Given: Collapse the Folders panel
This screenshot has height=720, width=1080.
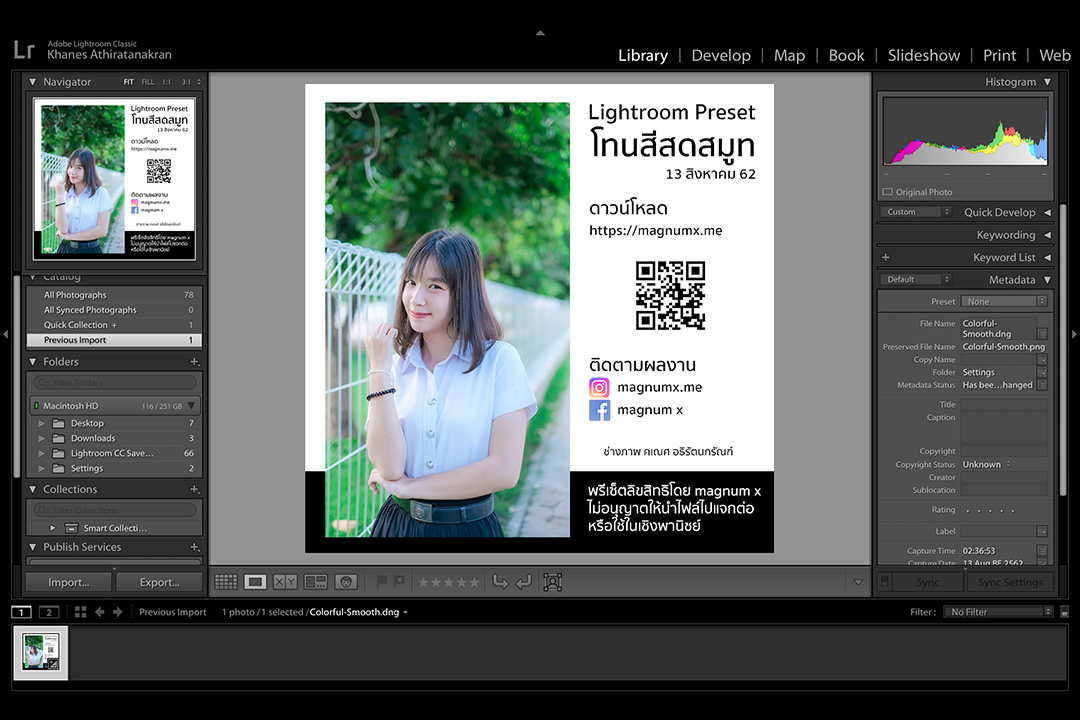Looking at the screenshot, I should click(32, 362).
